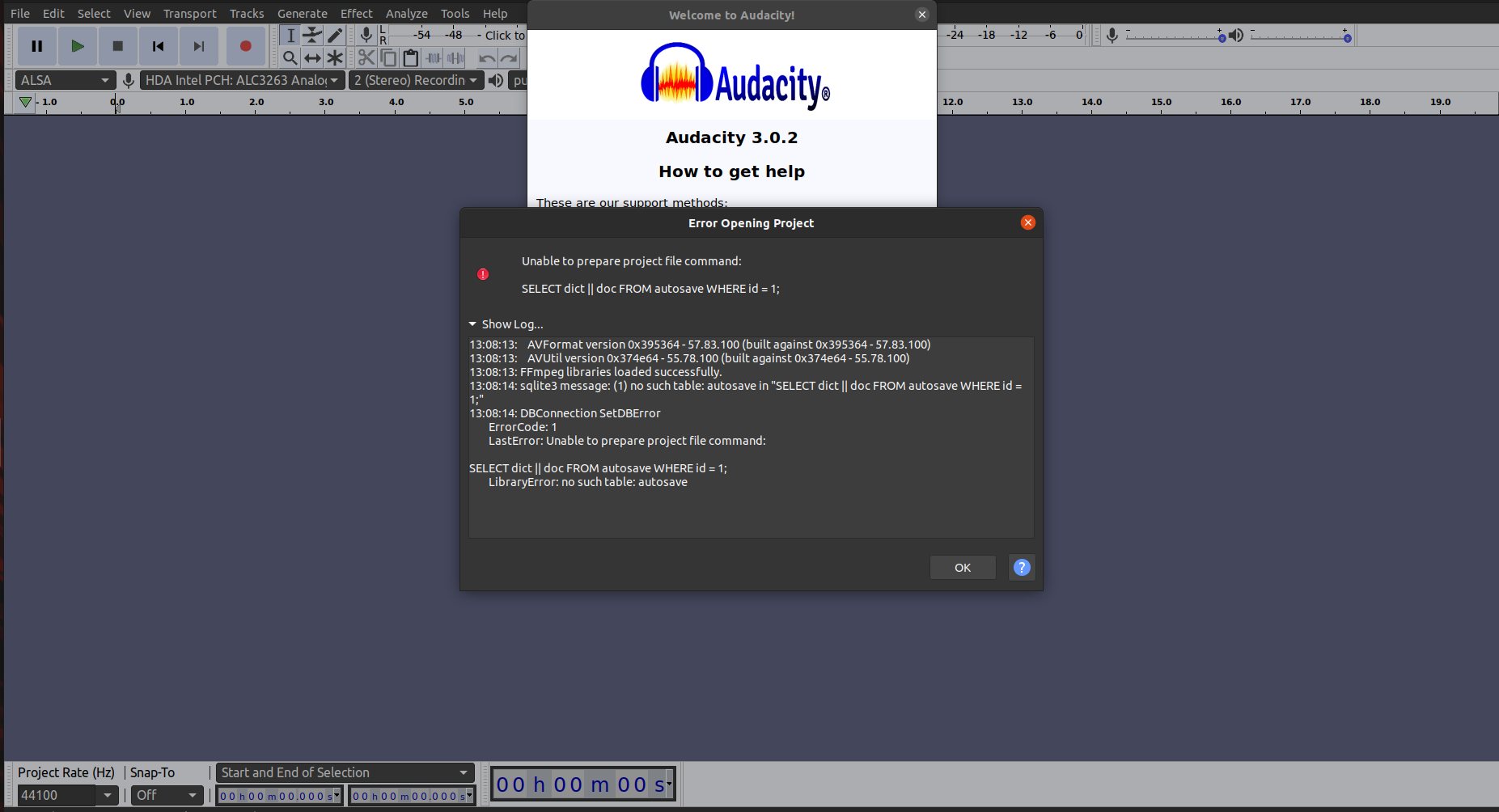The width and height of the screenshot is (1499, 812).
Task: Skip to start of track
Action: (x=159, y=46)
